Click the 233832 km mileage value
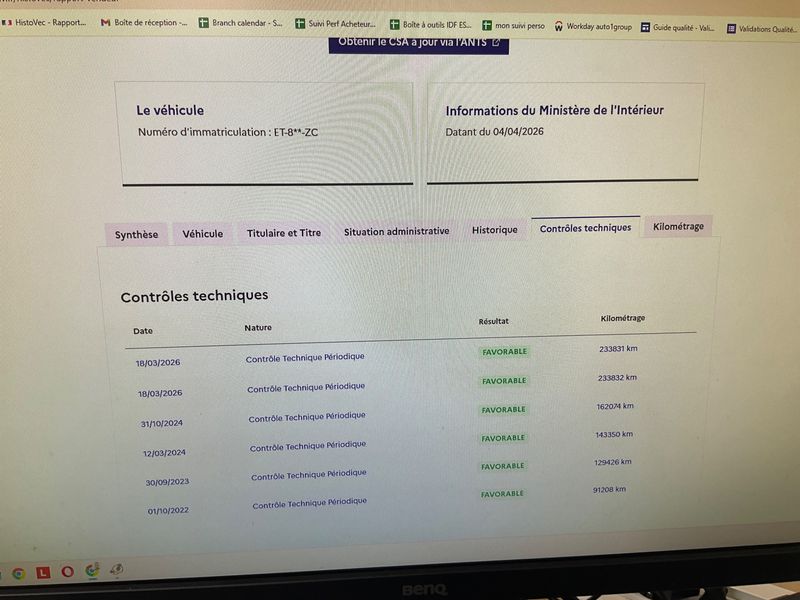The height and width of the screenshot is (600, 800). (617, 378)
